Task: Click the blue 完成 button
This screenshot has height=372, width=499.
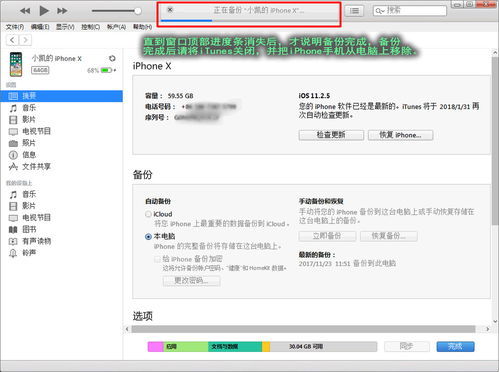Action: pyautogui.click(x=455, y=347)
